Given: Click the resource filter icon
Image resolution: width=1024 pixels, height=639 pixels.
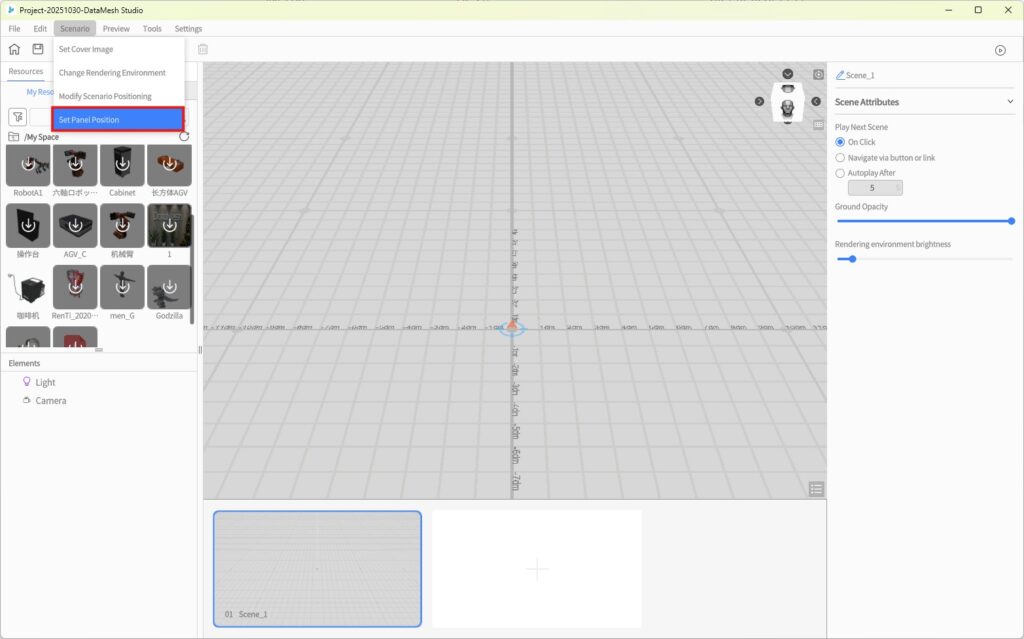Looking at the screenshot, I should [x=18, y=117].
